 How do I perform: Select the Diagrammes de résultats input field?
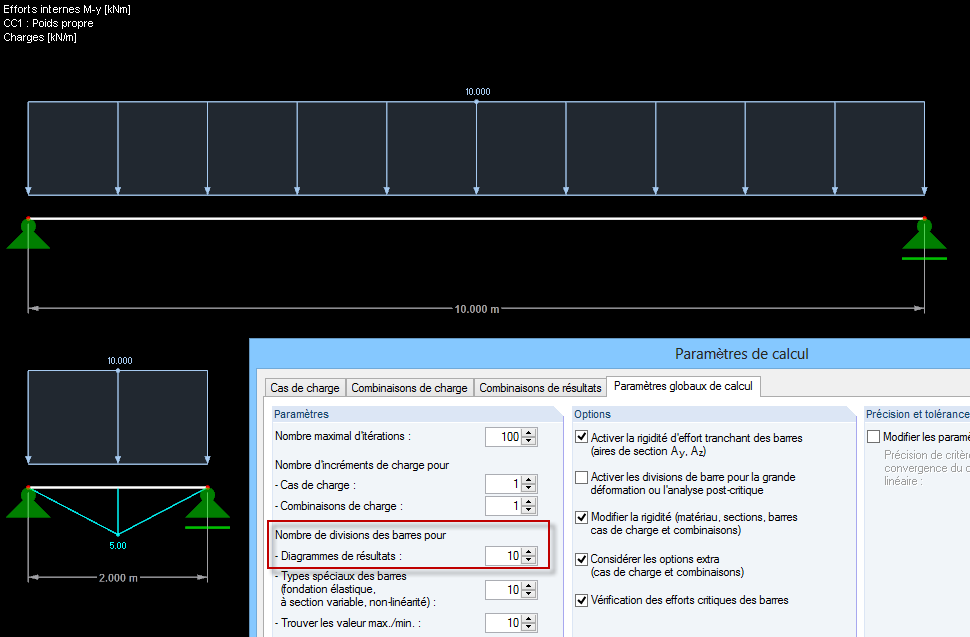[x=505, y=555]
